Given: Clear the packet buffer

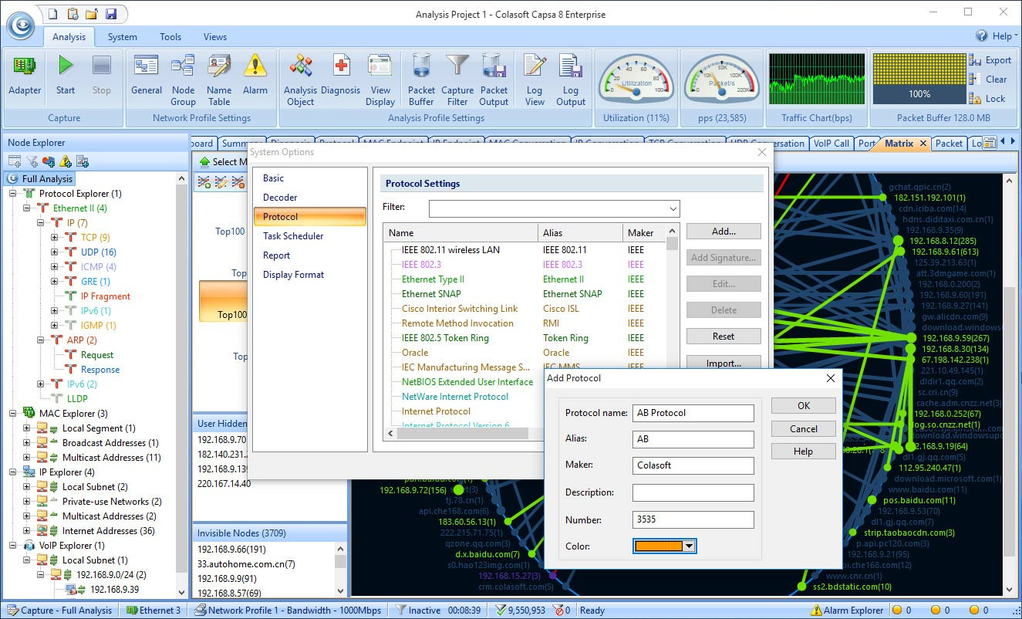Looking at the screenshot, I should (988, 79).
